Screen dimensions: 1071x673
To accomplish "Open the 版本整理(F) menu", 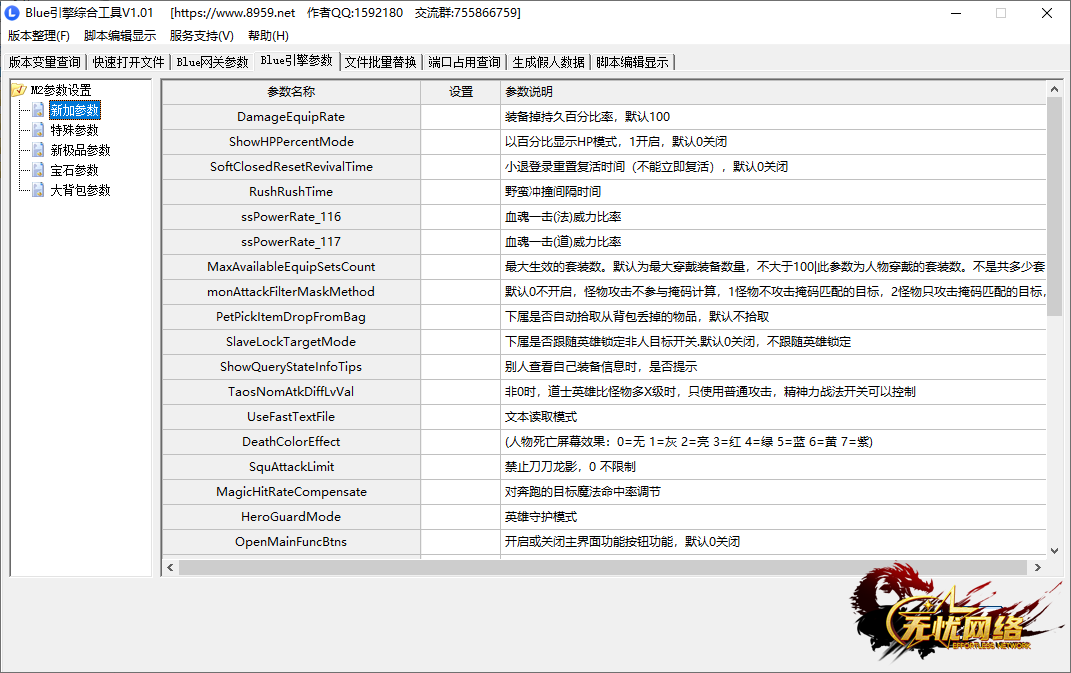I will [x=39, y=36].
